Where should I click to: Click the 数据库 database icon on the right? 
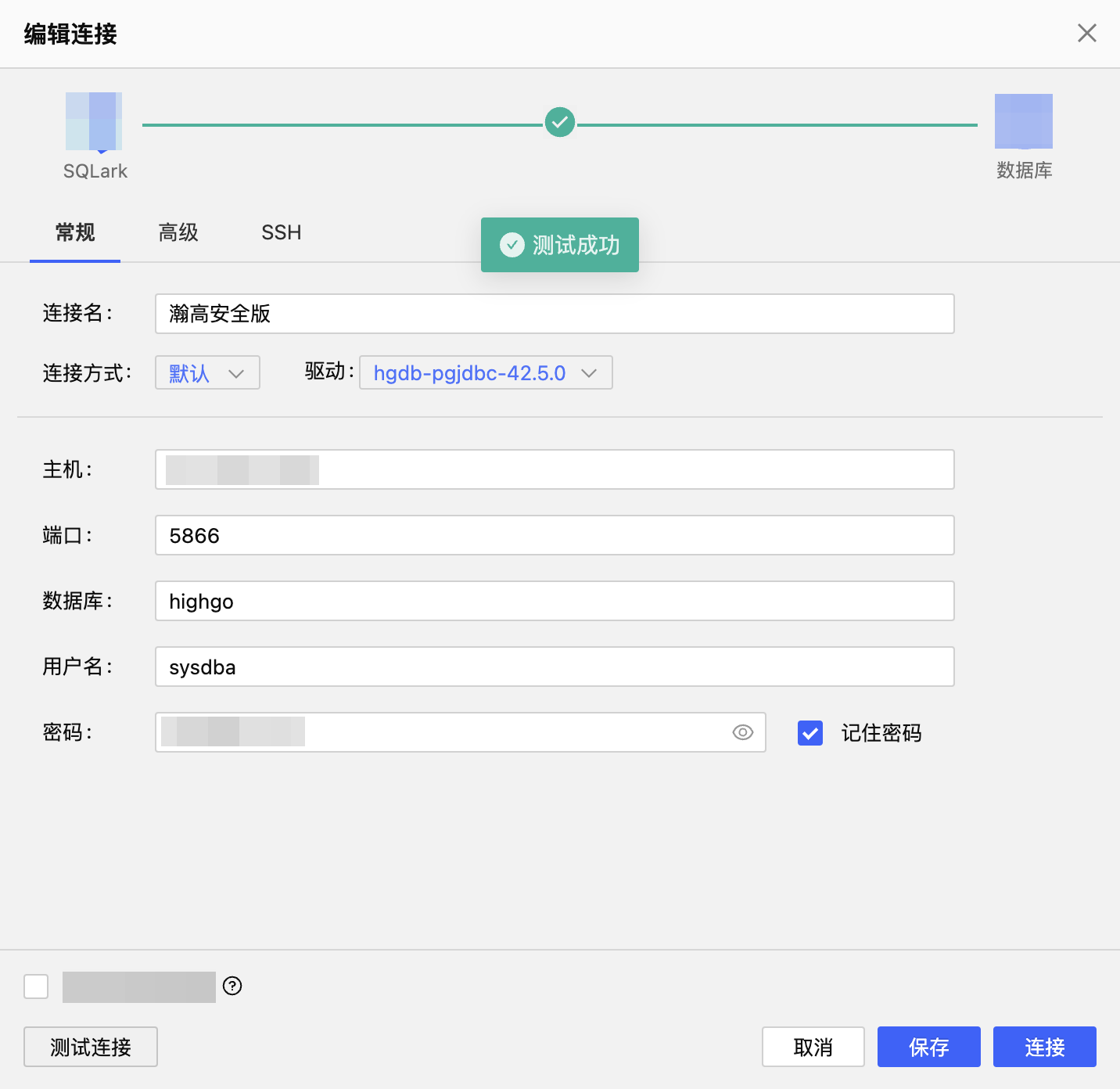click(1023, 123)
